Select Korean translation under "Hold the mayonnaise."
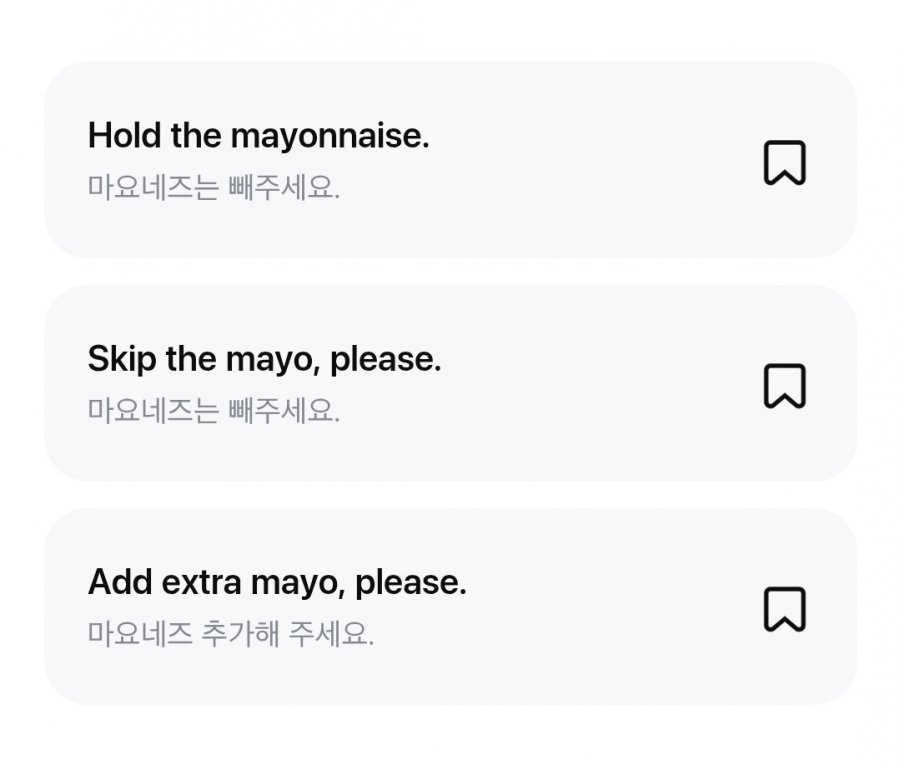 214,188
